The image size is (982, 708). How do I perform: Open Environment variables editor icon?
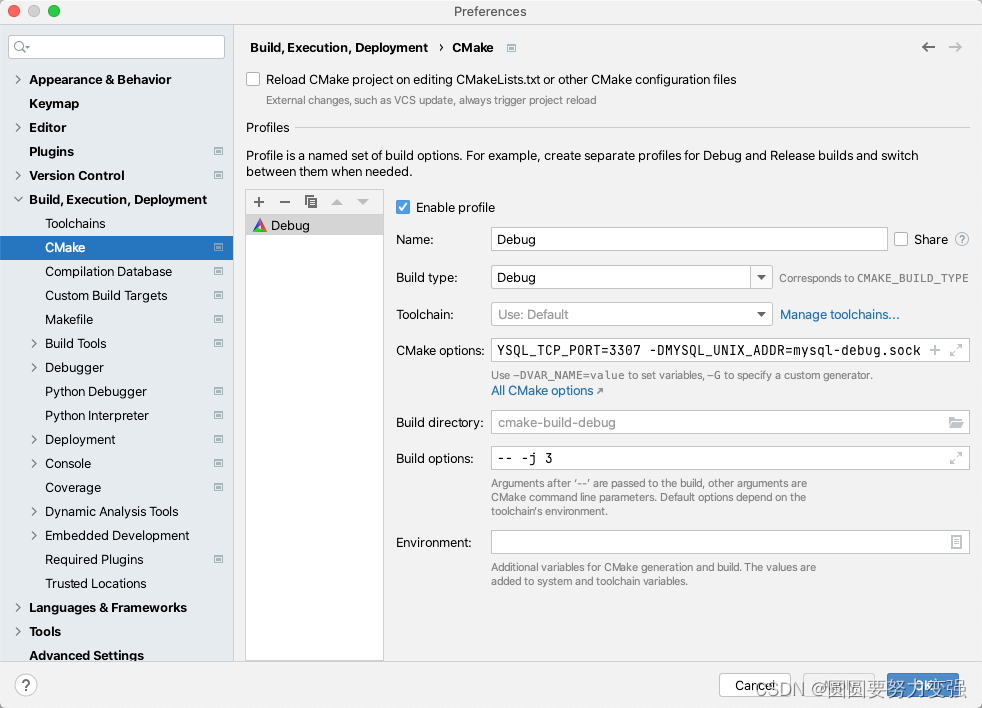point(956,542)
